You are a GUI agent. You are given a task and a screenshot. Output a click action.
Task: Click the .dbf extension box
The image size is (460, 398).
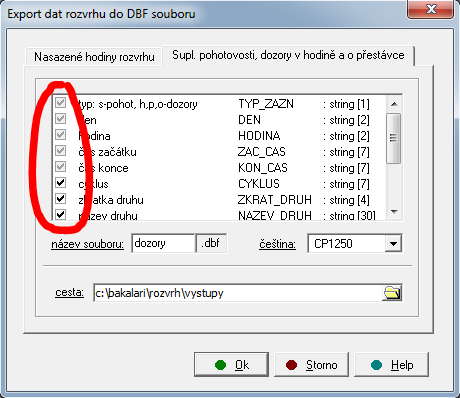tap(211, 244)
